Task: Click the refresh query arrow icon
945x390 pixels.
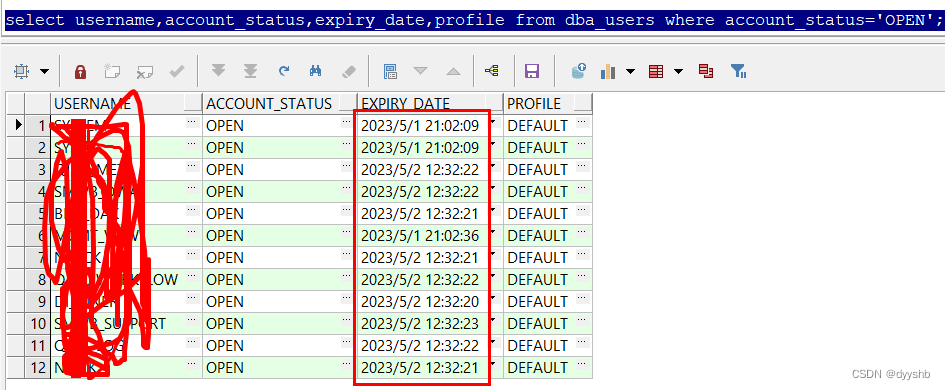Action: (284, 71)
